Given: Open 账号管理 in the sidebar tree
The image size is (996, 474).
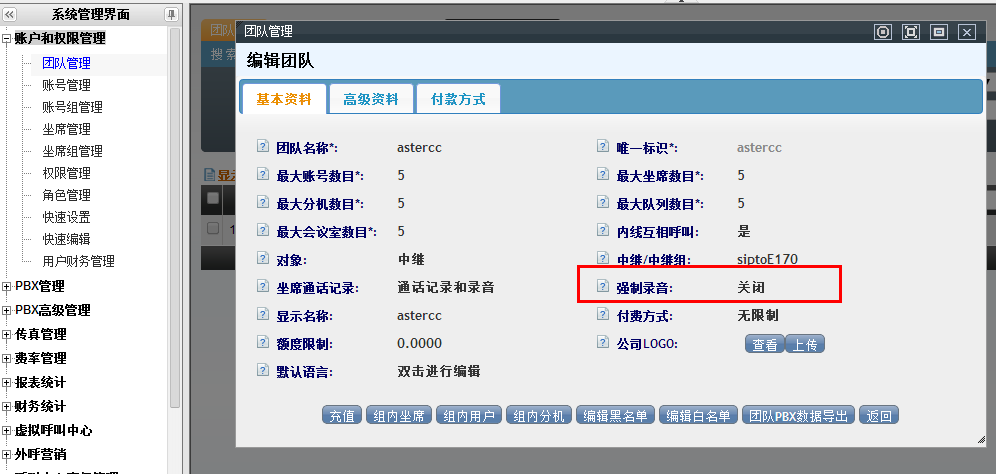Looking at the screenshot, I should 66,85.
